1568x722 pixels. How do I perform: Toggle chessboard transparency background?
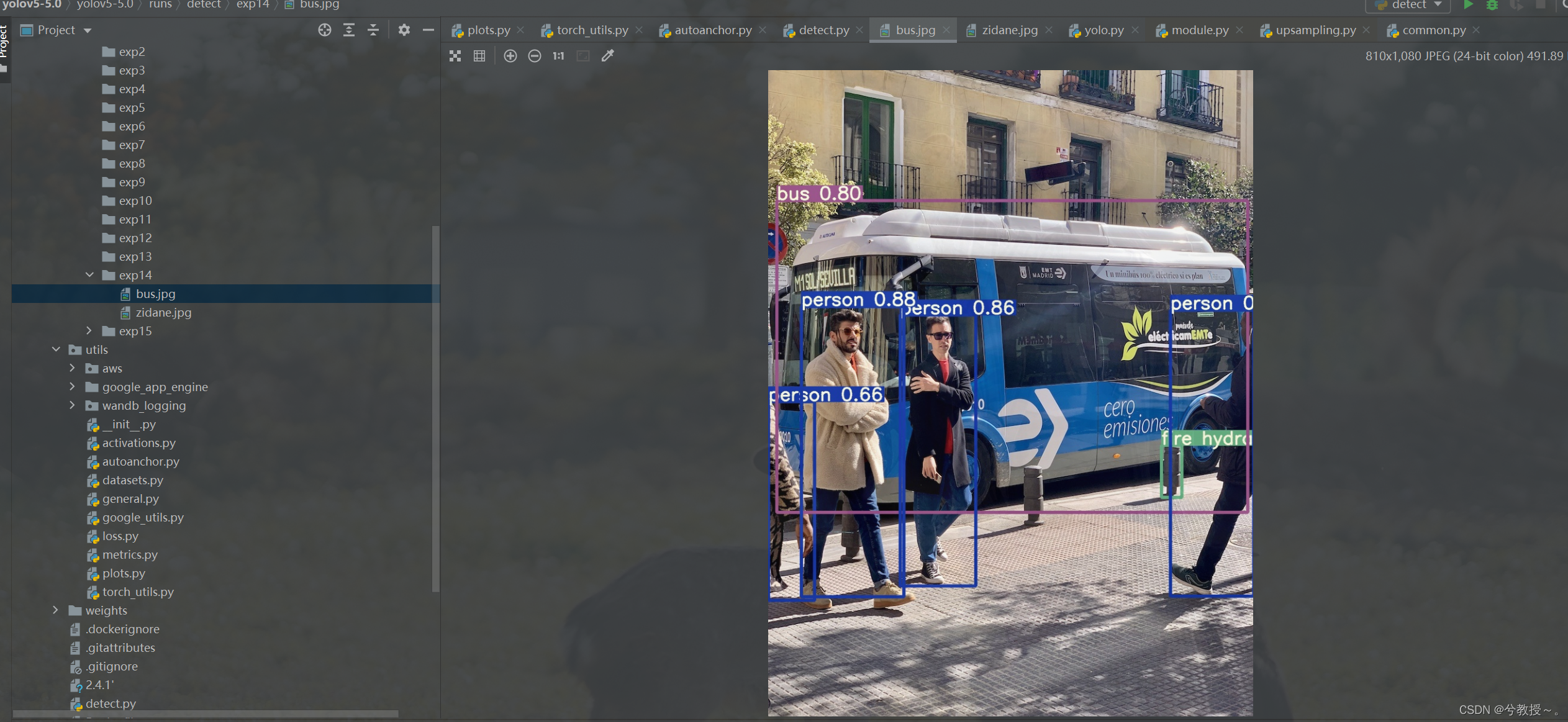tap(455, 56)
